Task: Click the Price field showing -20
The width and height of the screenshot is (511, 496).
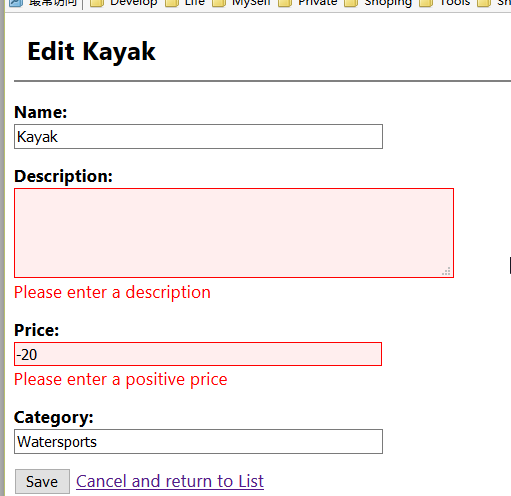Action: pos(198,354)
